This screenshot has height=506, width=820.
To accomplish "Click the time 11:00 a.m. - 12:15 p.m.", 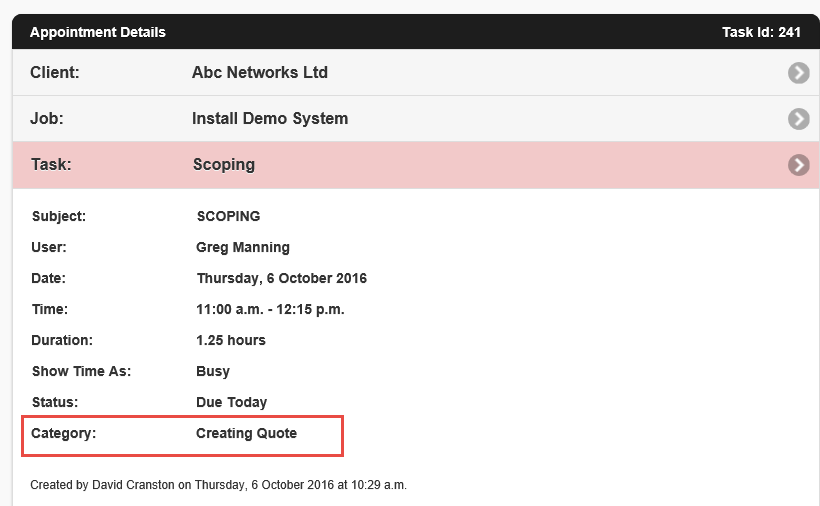I will point(270,309).
